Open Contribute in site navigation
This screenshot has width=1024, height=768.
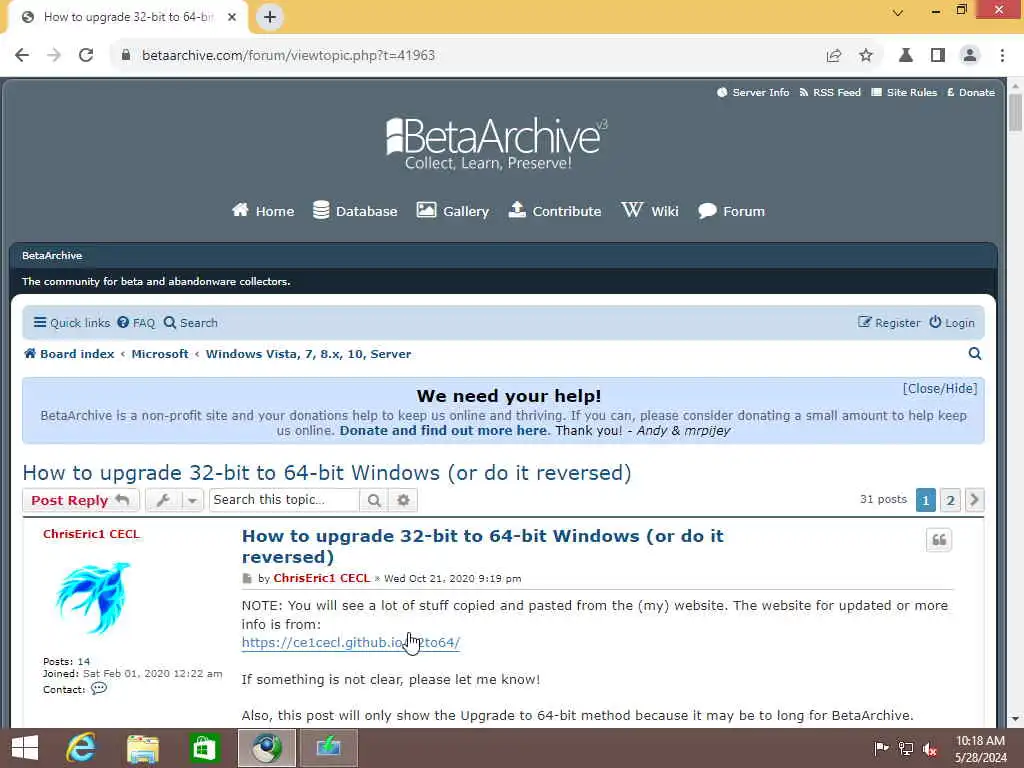point(554,211)
